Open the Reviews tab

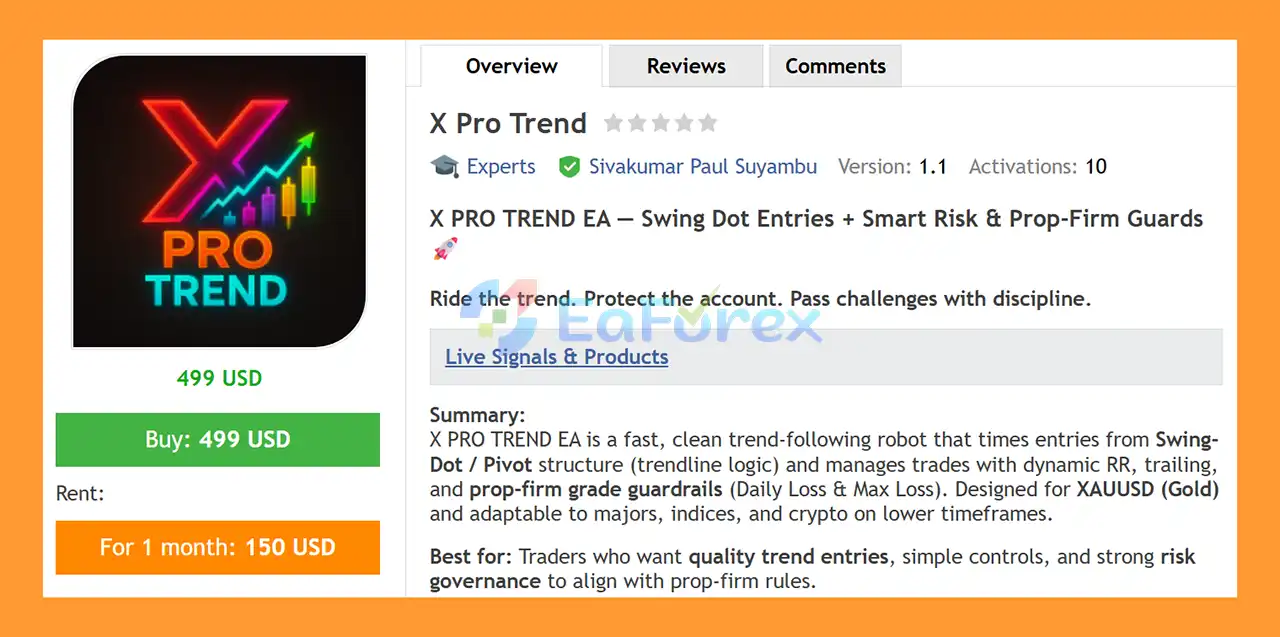click(686, 66)
